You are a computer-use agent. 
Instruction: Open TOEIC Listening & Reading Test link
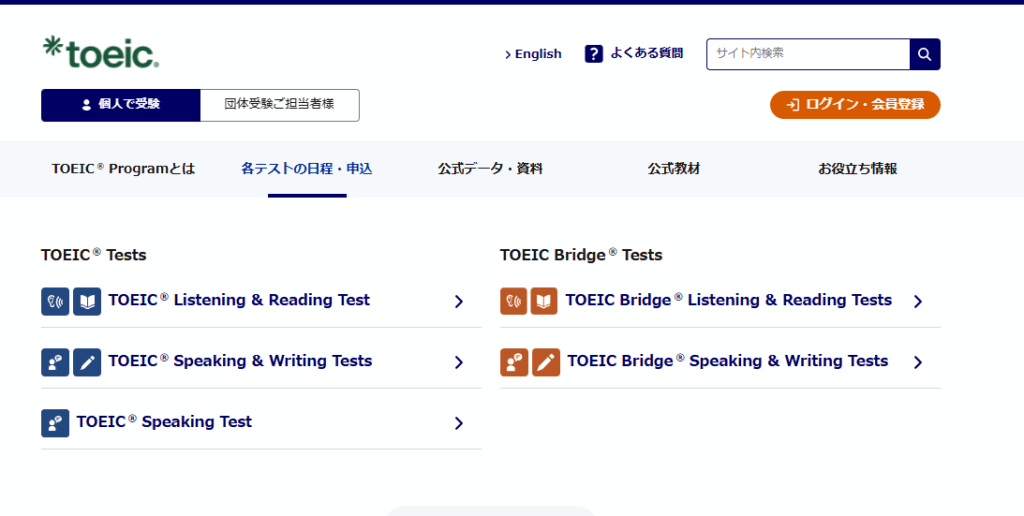(239, 300)
